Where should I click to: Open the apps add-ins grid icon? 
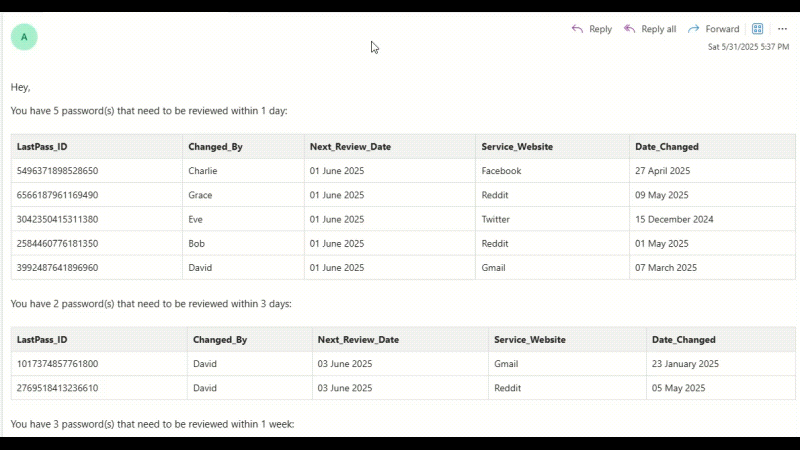(x=758, y=29)
